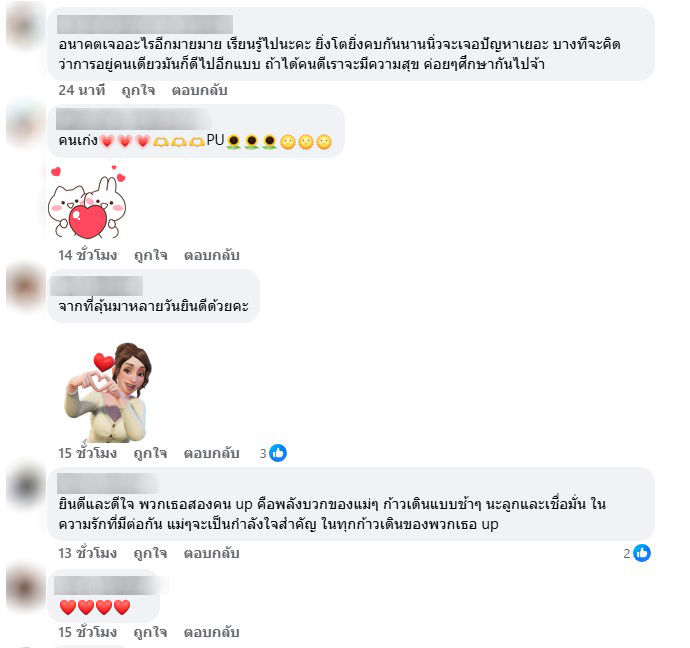Open blurred username above the คนเก่ง comment
This screenshot has height=648, width=690.
[133, 119]
